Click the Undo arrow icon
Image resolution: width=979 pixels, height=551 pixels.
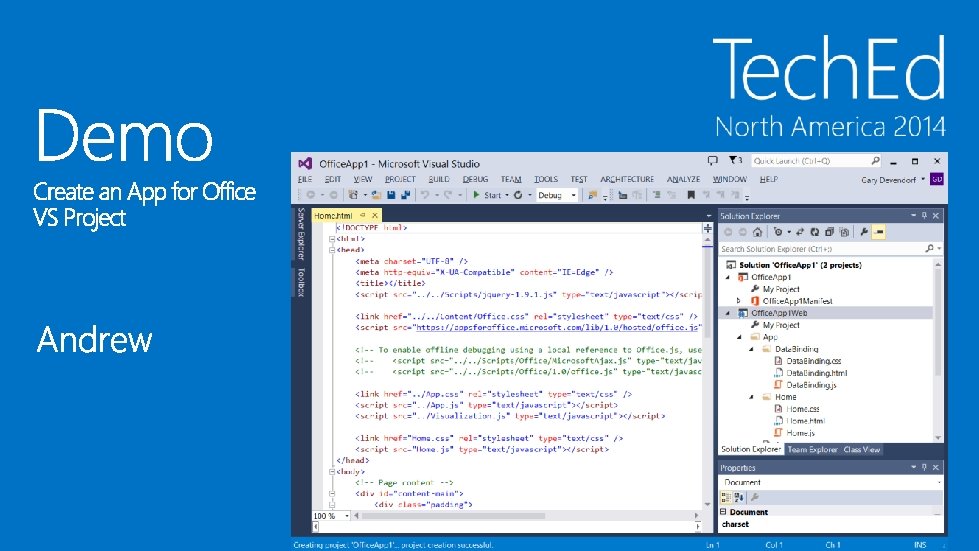(425, 195)
